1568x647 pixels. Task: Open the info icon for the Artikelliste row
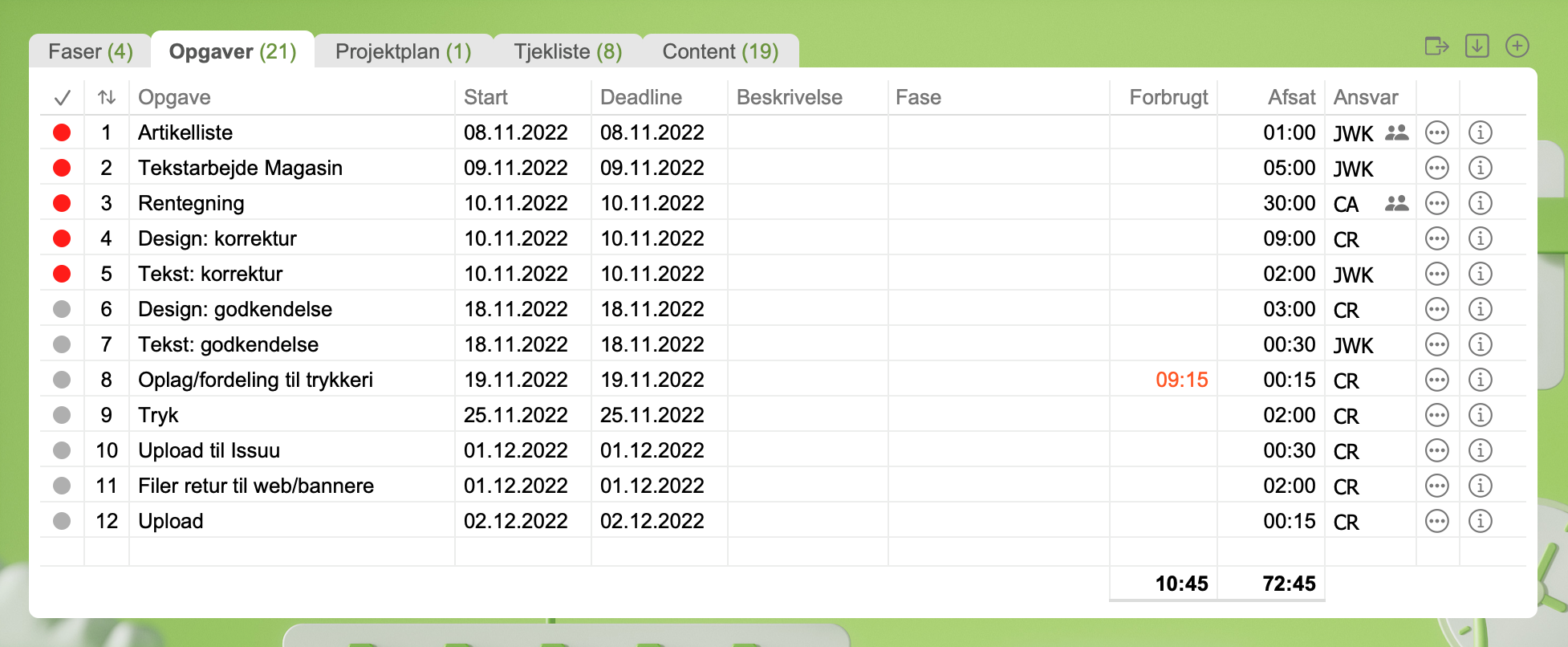1480,132
